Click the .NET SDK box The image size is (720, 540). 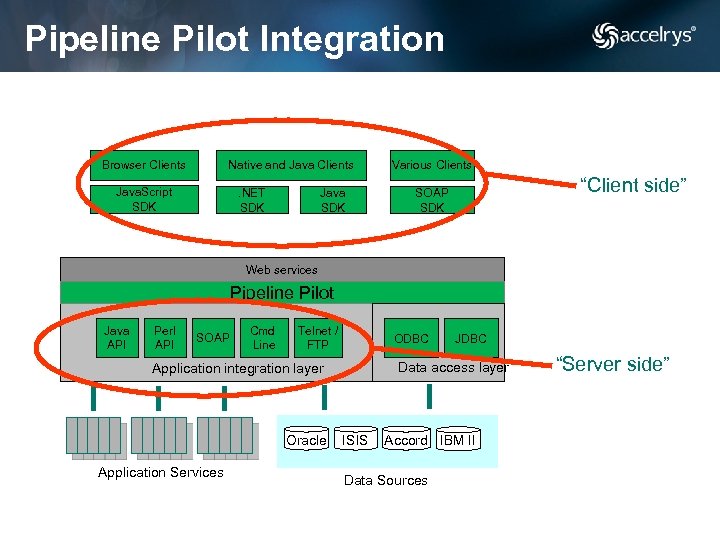[252, 200]
